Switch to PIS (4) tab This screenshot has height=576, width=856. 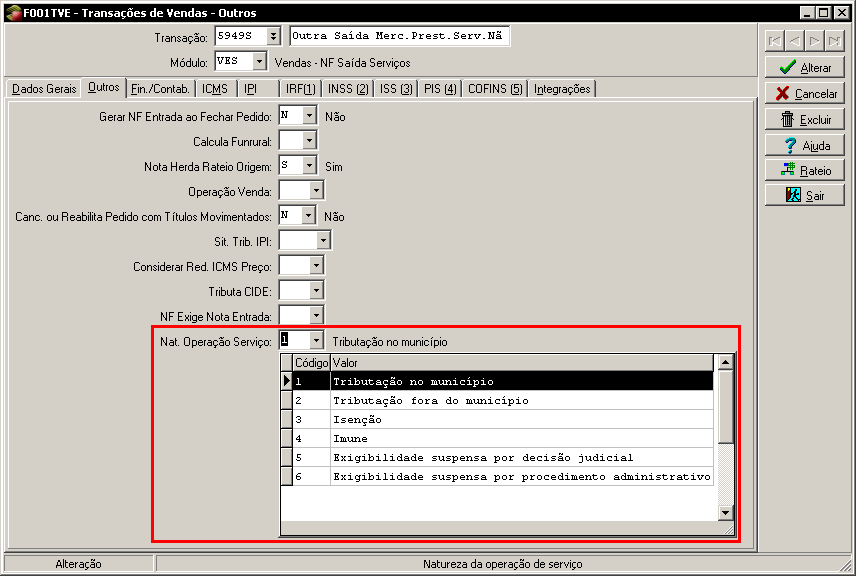pos(440,89)
